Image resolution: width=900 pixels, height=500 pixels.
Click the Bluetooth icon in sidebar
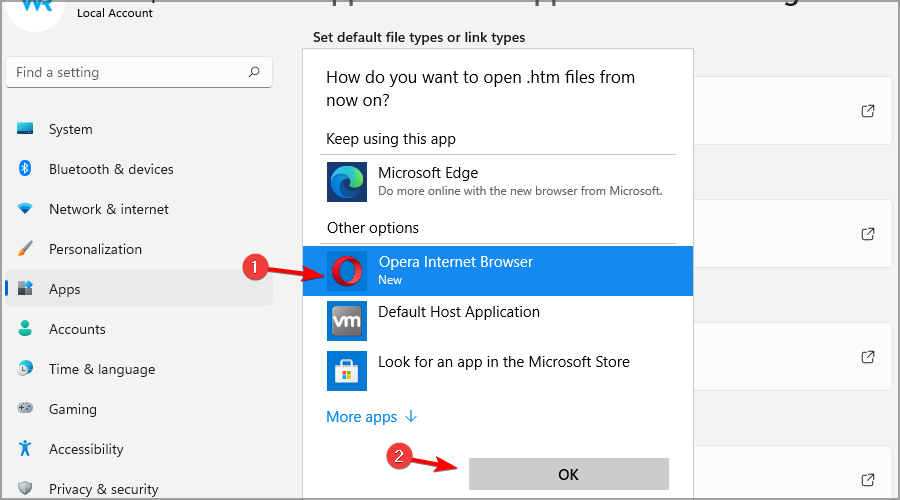26,169
